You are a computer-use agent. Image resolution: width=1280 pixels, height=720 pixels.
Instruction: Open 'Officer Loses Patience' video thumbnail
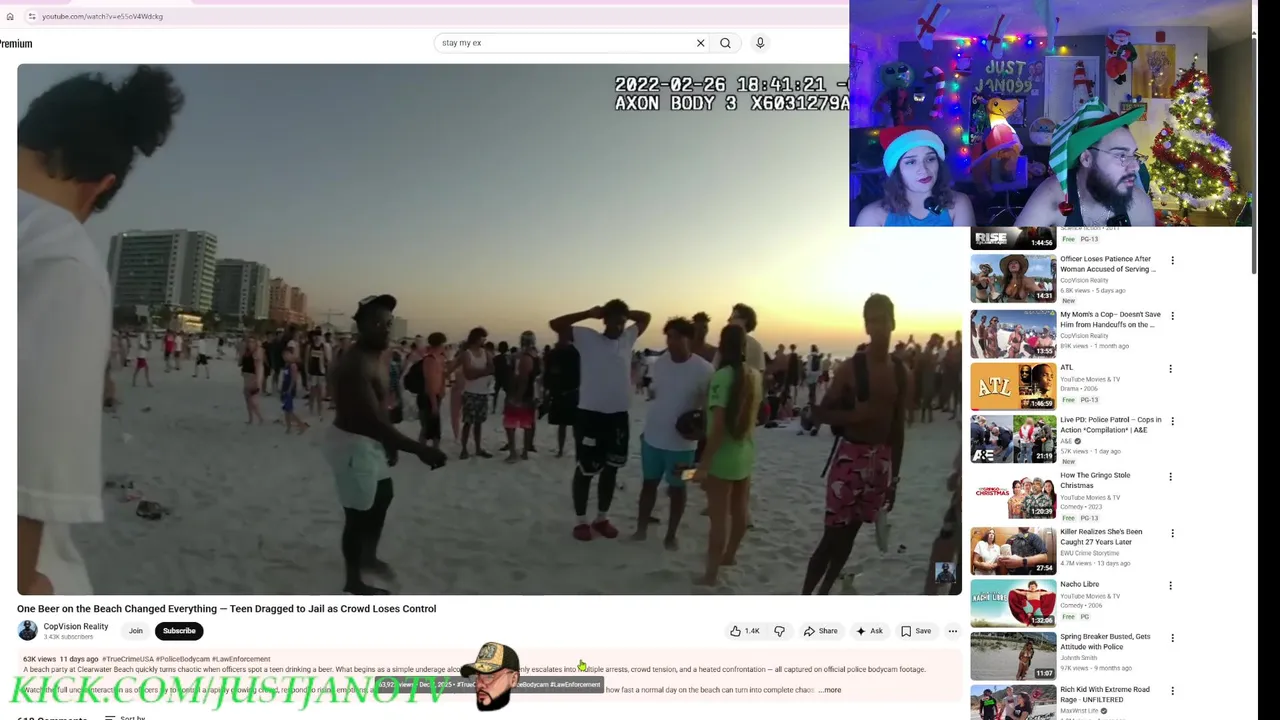[x=1013, y=278]
